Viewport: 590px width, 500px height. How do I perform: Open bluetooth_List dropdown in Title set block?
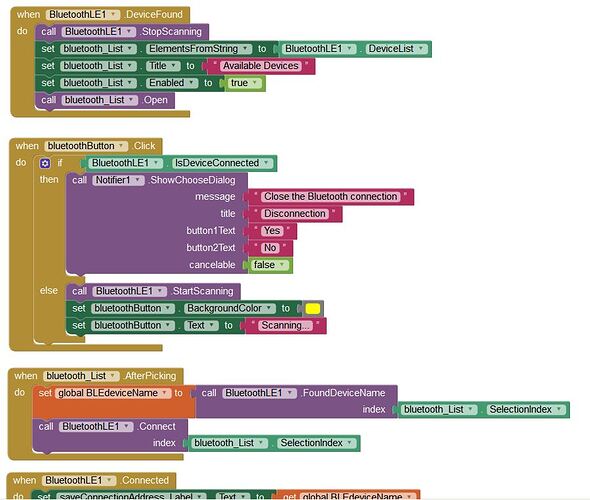click(98, 66)
